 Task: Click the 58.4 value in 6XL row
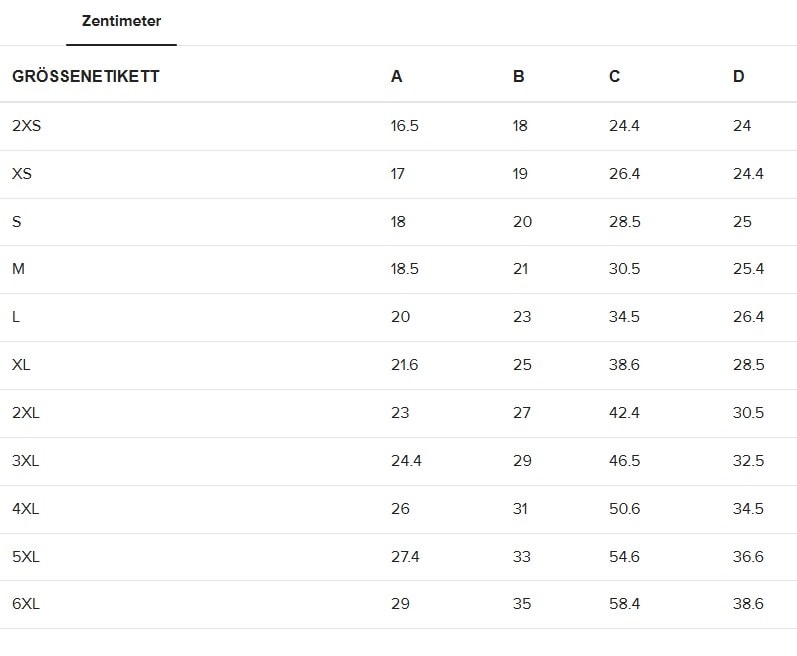coord(624,604)
